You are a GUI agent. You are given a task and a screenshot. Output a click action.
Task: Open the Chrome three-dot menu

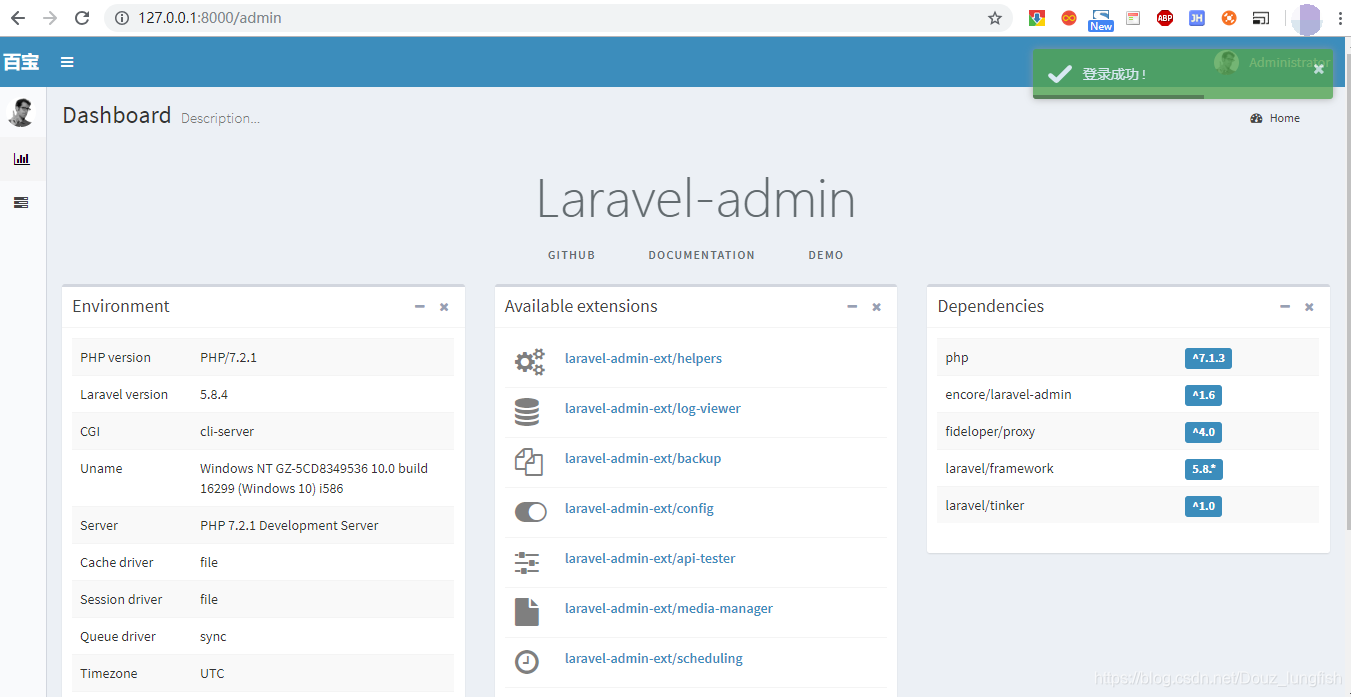click(1340, 18)
